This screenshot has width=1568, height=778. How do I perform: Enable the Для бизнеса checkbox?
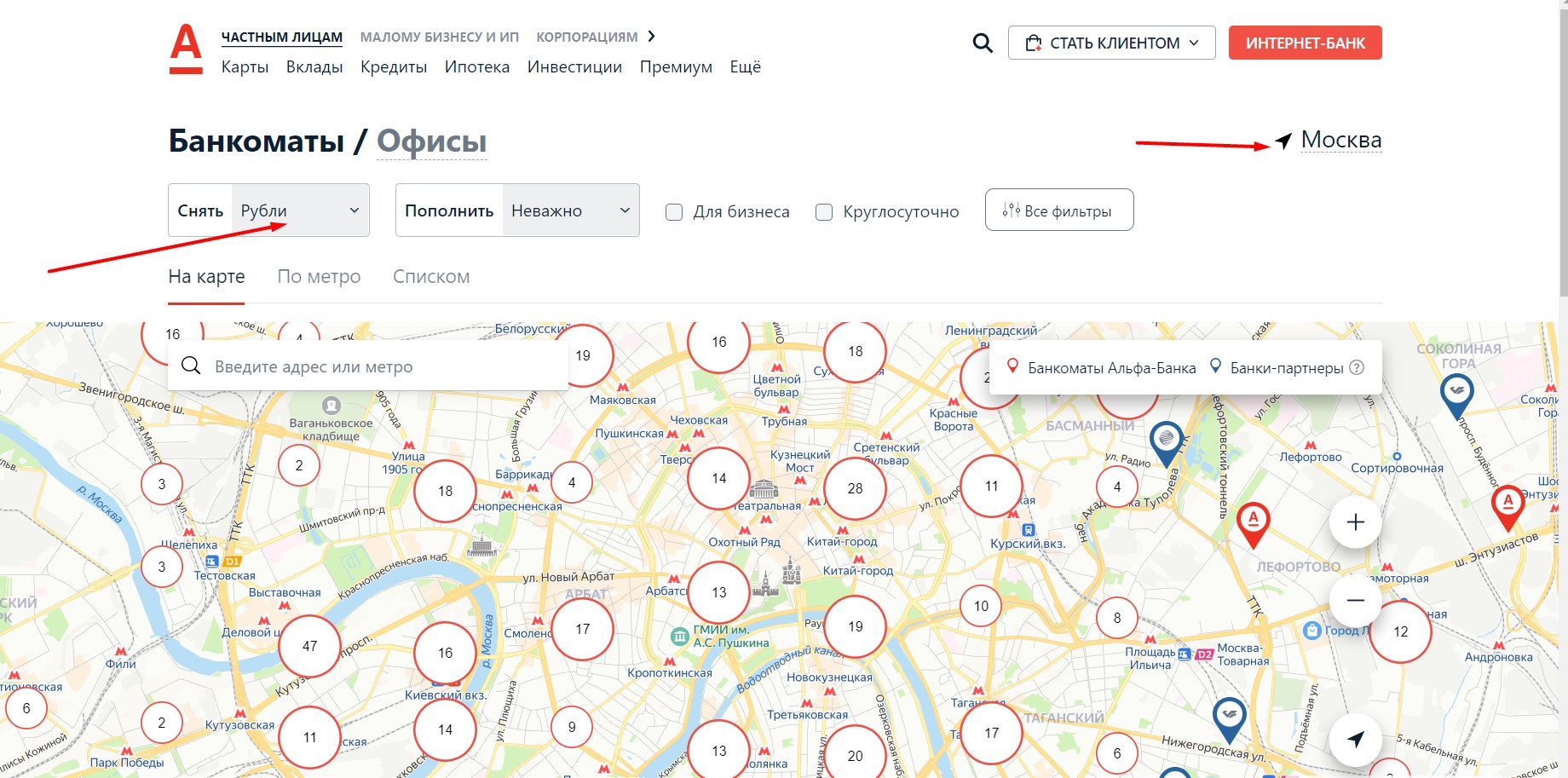tap(674, 212)
